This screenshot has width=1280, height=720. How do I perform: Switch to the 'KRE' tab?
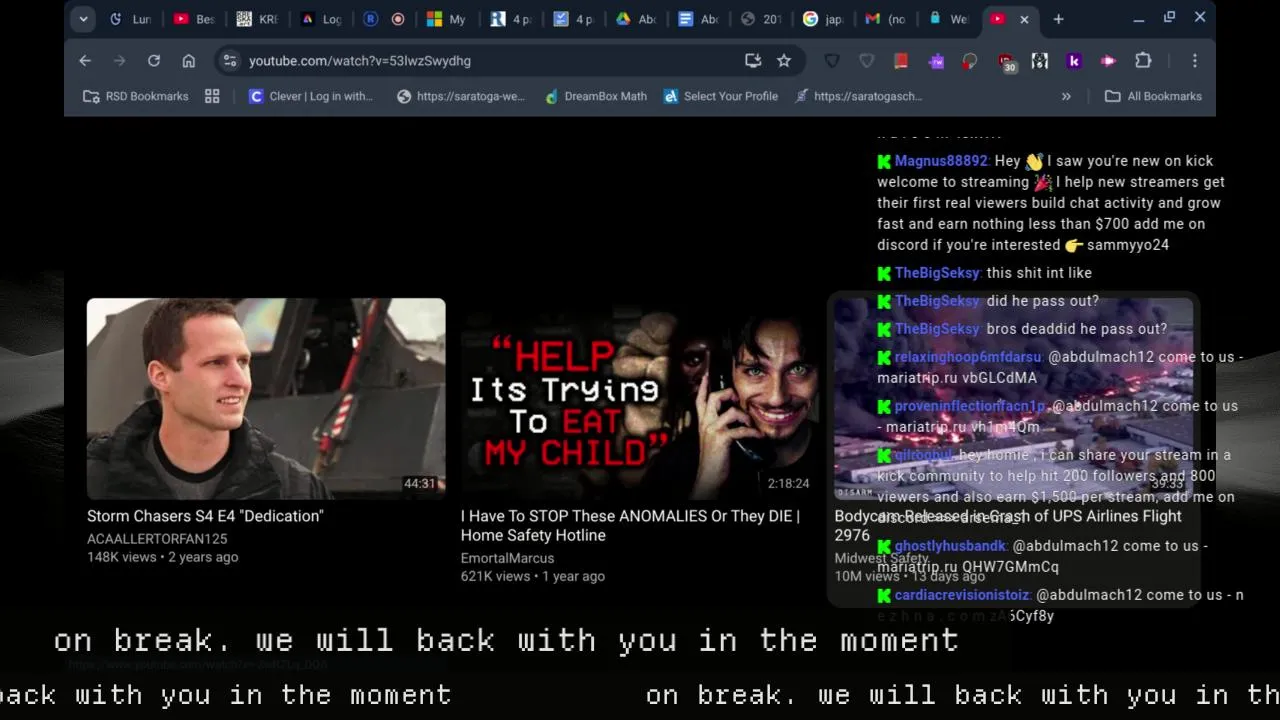pyautogui.click(x=257, y=19)
